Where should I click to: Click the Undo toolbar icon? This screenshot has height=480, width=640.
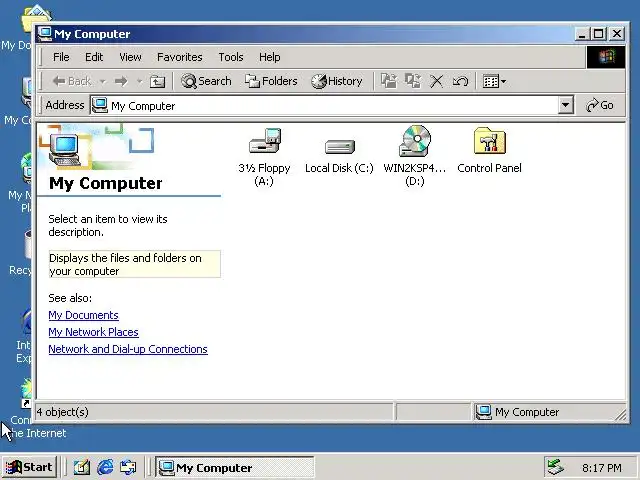(x=460, y=82)
